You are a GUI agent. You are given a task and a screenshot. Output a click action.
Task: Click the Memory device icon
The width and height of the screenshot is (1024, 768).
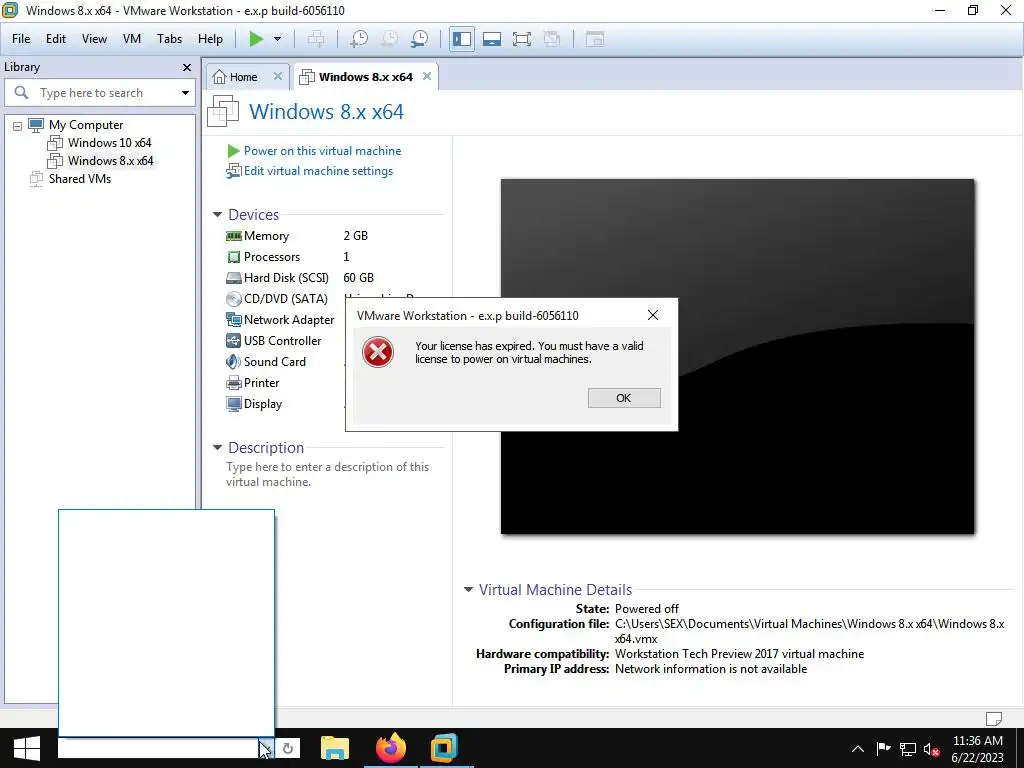tap(233, 236)
